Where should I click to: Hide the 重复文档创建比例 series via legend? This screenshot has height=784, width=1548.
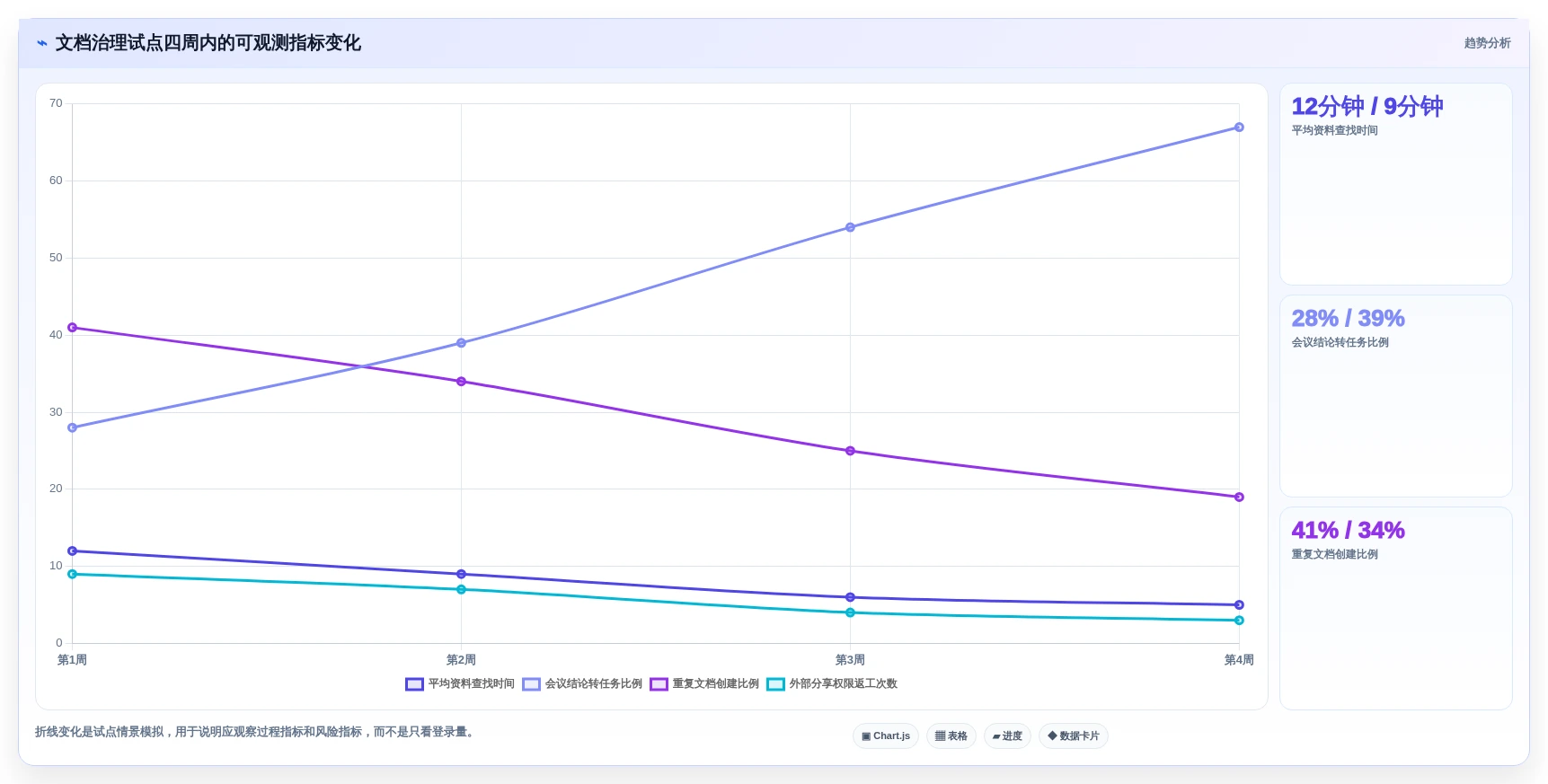coord(659,684)
